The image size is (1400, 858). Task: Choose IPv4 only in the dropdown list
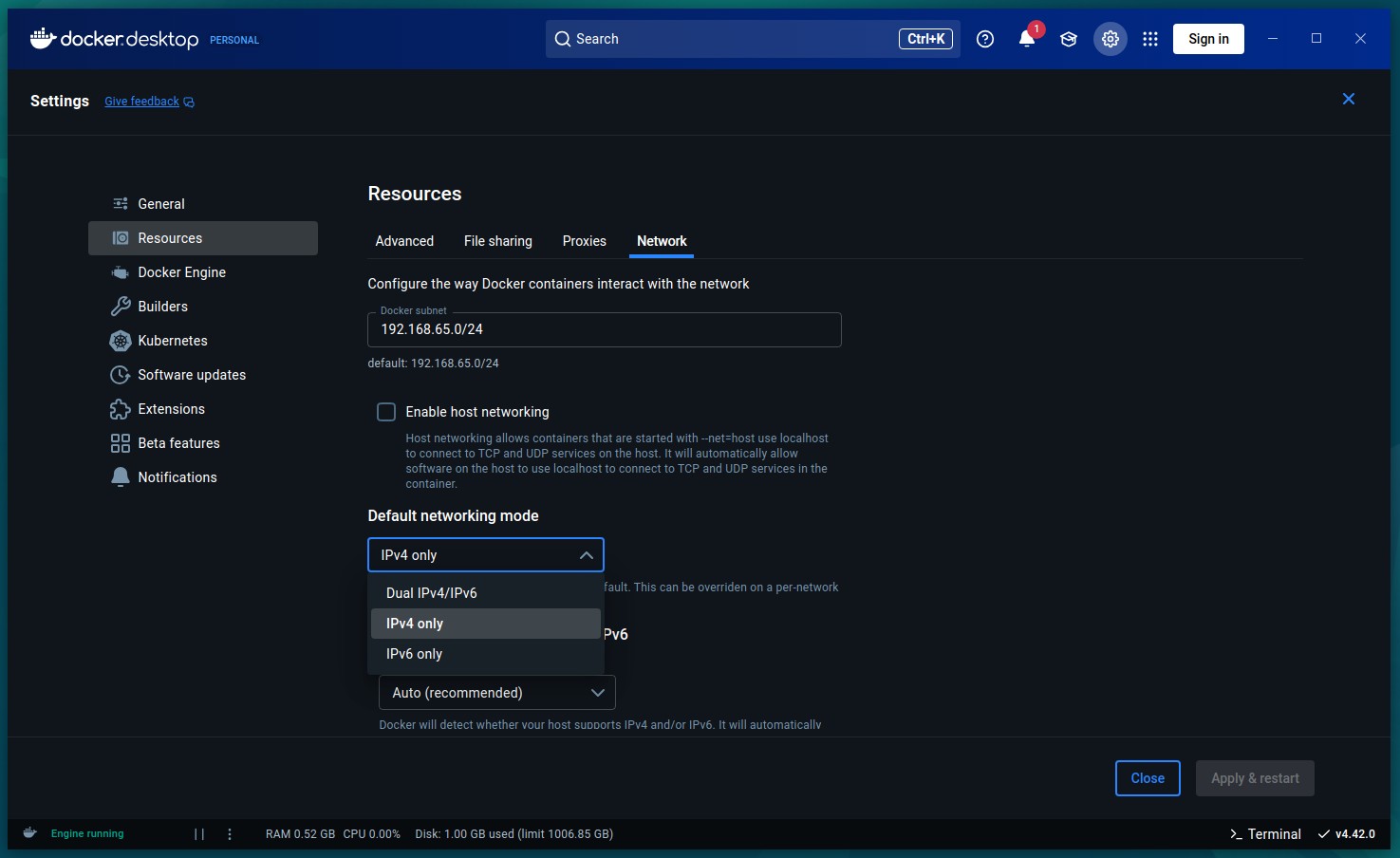tap(486, 624)
